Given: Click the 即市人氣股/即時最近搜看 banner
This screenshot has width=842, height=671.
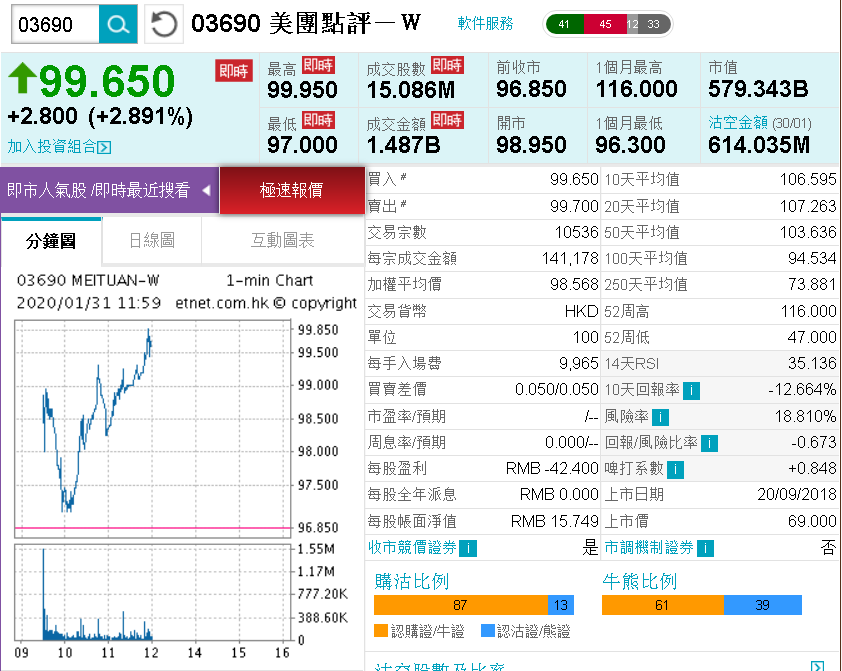Looking at the screenshot, I should click(x=110, y=190).
